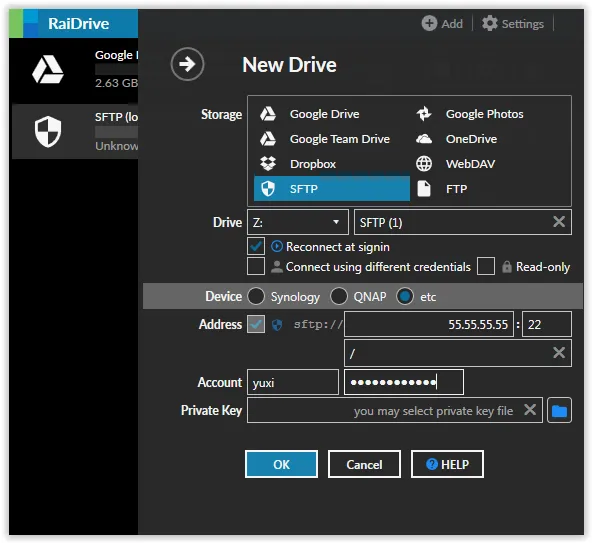Click the Private Key file field

tap(395, 410)
